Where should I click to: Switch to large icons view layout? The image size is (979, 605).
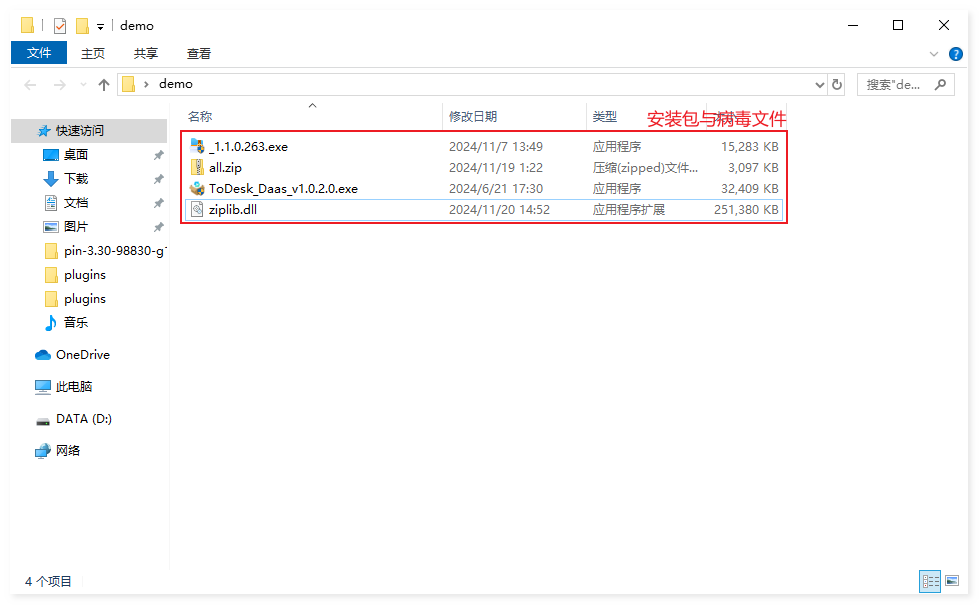[x=954, y=581]
